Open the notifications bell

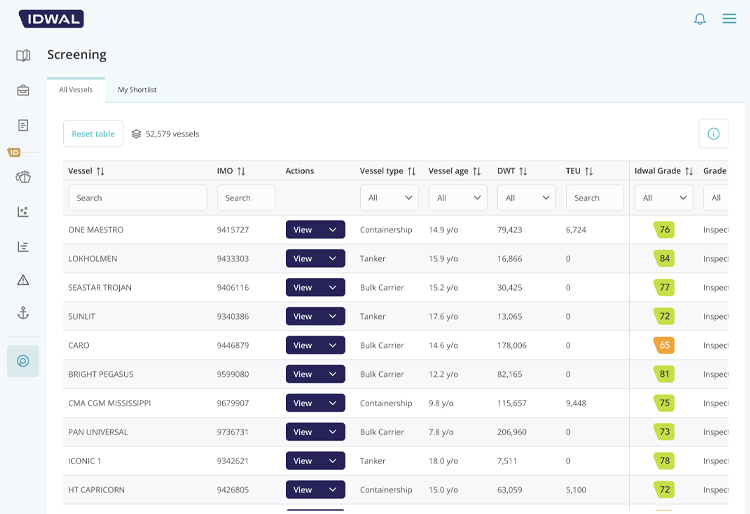pyautogui.click(x=700, y=19)
